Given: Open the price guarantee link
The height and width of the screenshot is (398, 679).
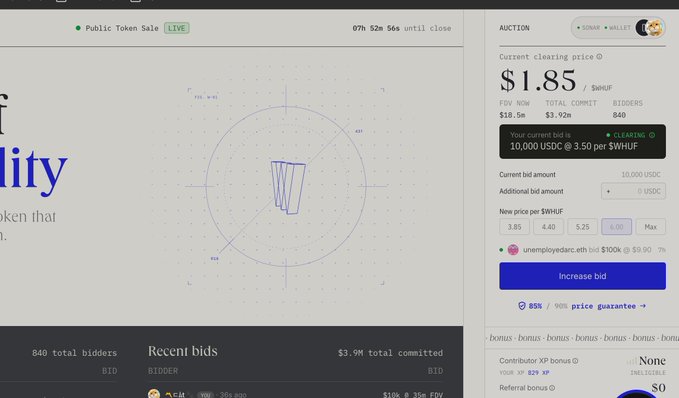Looking at the screenshot, I should [608, 306].
